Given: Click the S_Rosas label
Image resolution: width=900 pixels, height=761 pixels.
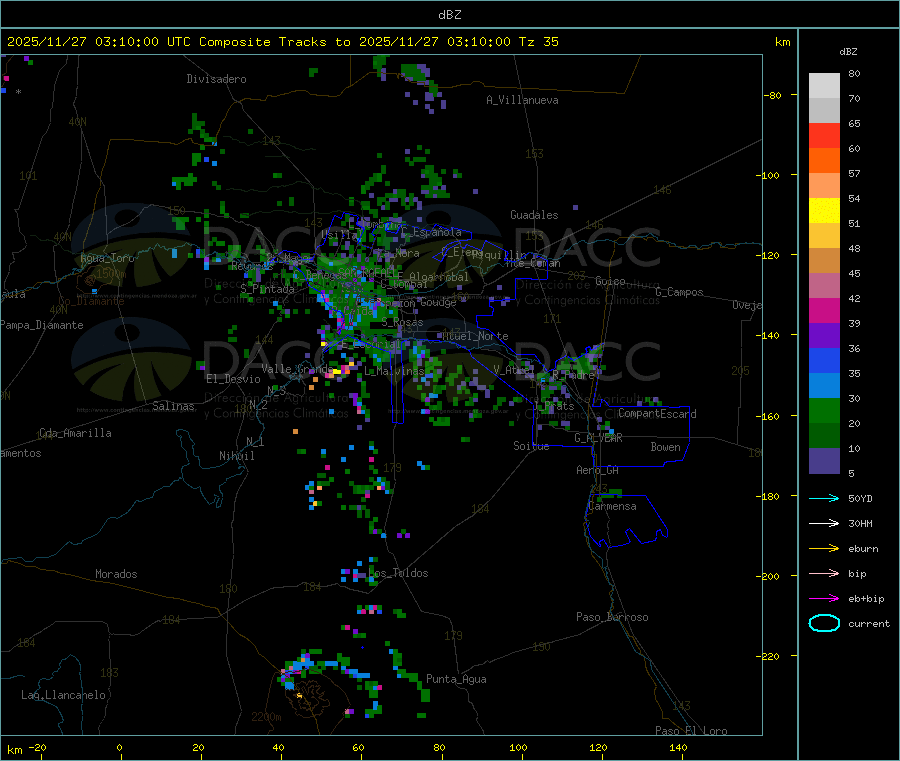Looking at the screenshot, I should 402,323.
